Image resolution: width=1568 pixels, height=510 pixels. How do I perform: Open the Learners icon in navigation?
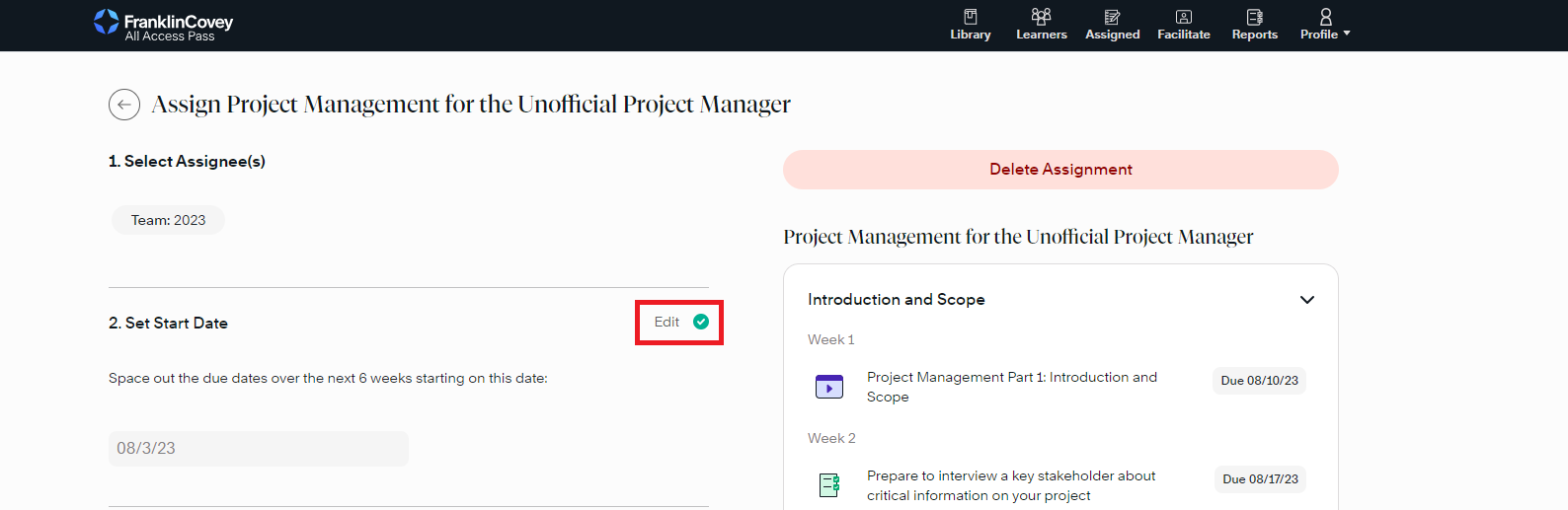[1041, 17]
